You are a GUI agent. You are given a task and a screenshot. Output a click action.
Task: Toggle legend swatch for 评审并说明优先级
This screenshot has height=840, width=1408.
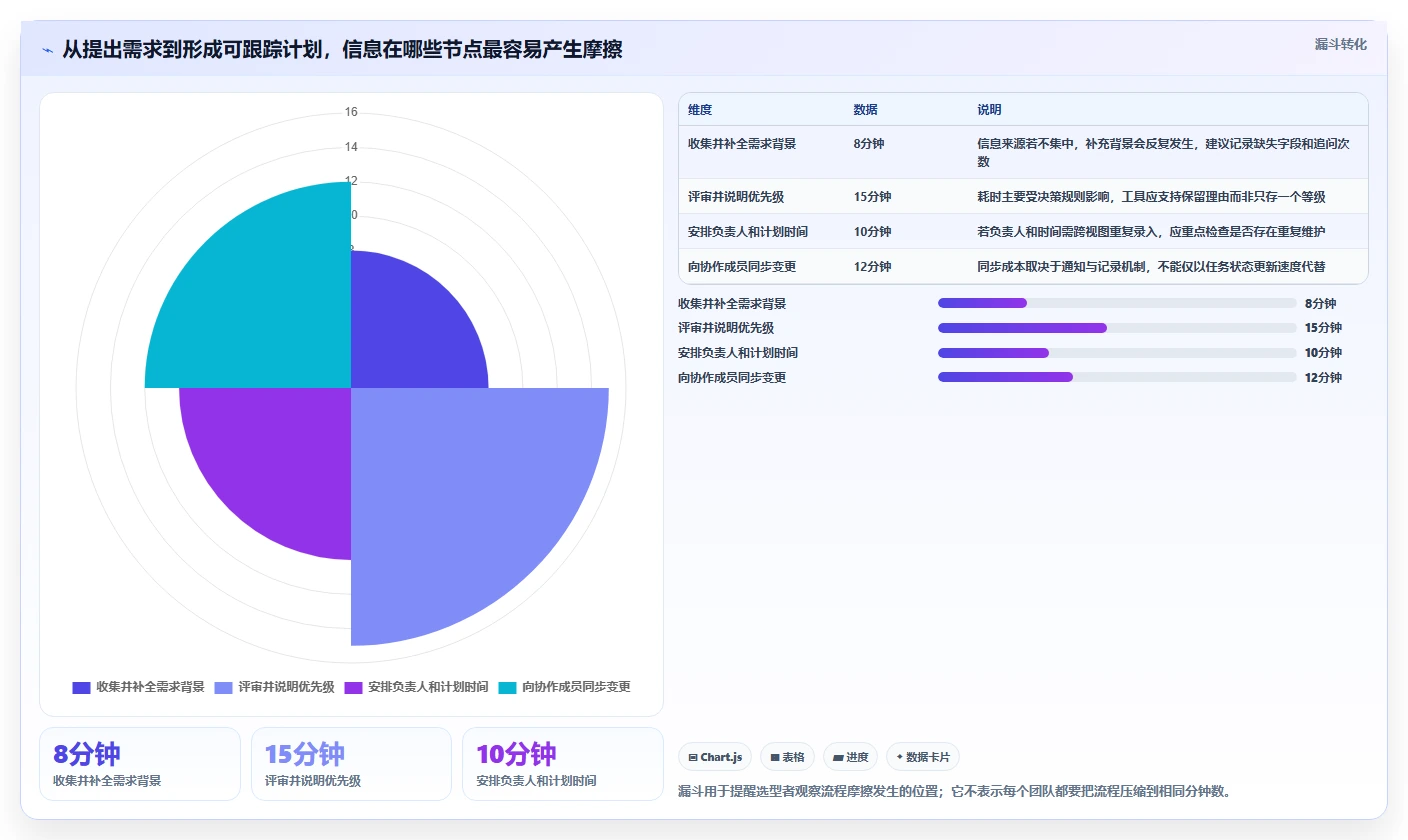223,687
